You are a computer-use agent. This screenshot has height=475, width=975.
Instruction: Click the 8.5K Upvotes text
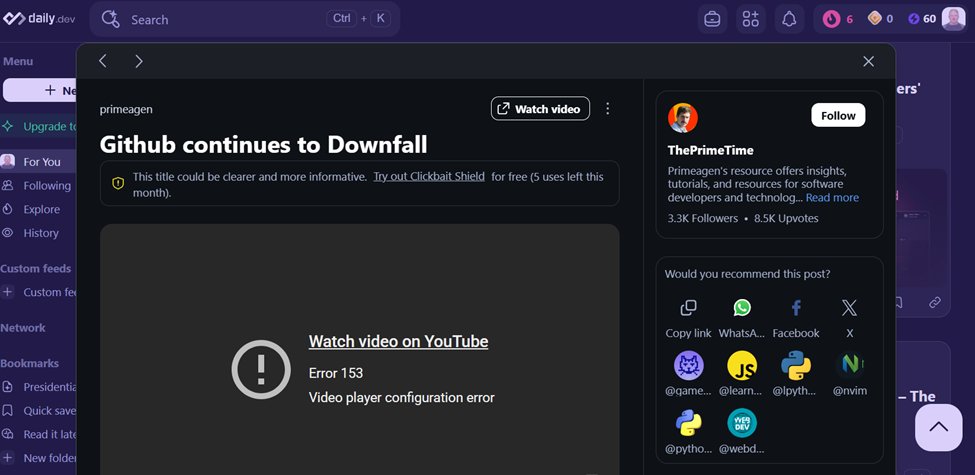tap(786, 218)
